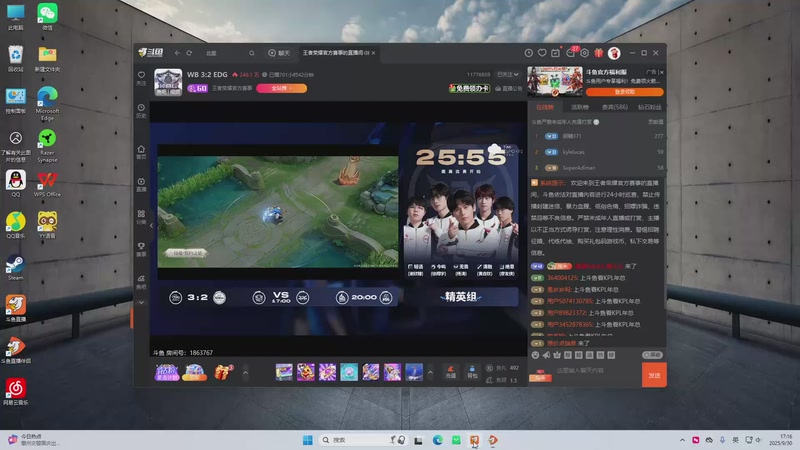Image resolution: width=800 pixels, height=450 pixels.
Task: Open the daily task calendar icon
Action: tap(556, 53)
